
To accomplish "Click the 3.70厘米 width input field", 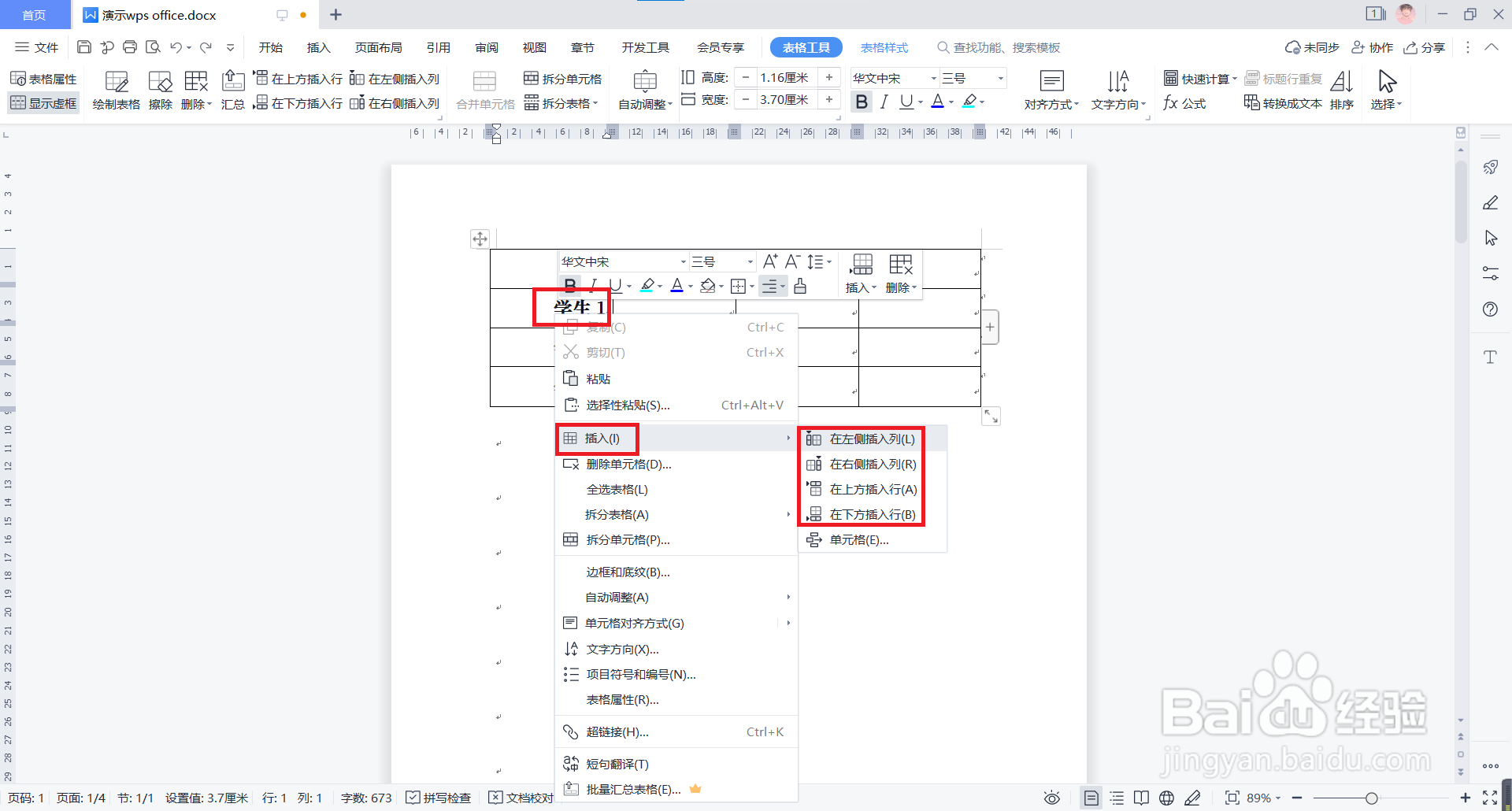I will click(785, 99).
